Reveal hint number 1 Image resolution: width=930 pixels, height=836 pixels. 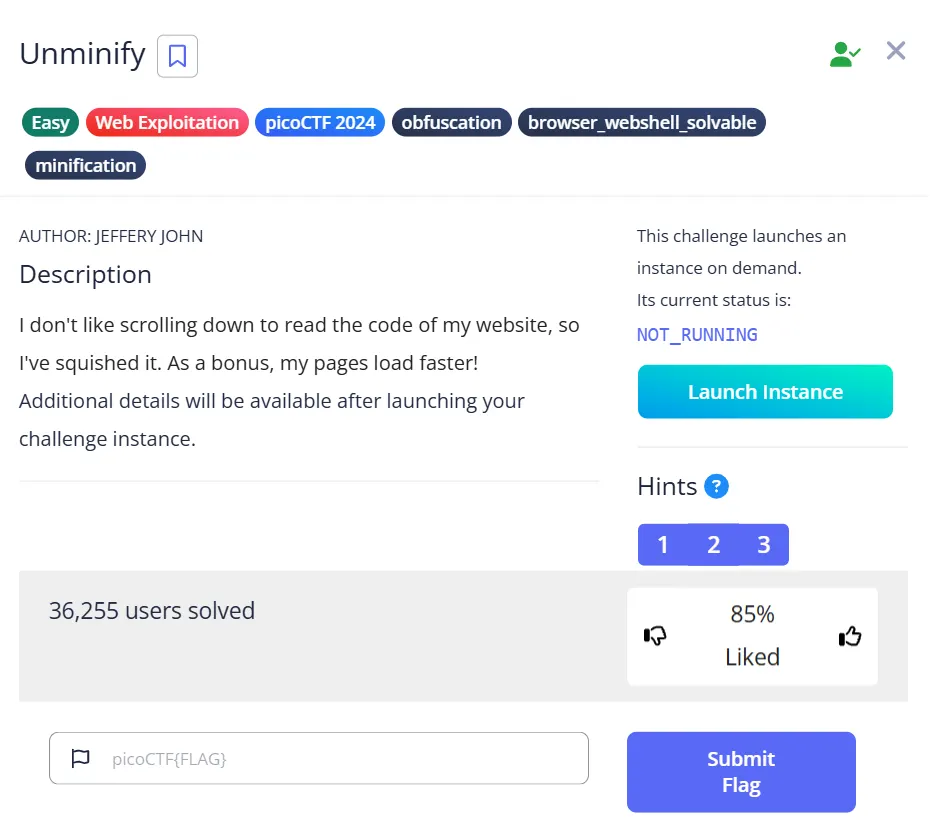[662, 544]
